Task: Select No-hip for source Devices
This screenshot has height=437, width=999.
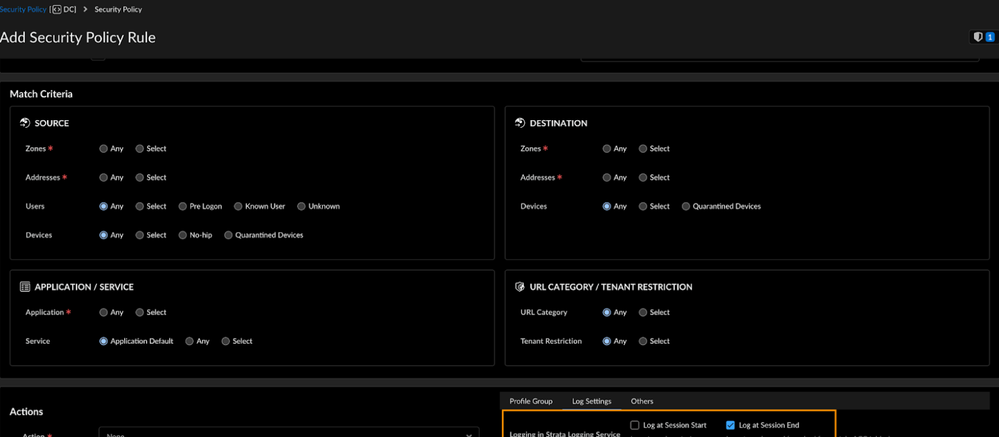Action: point(183,235)
